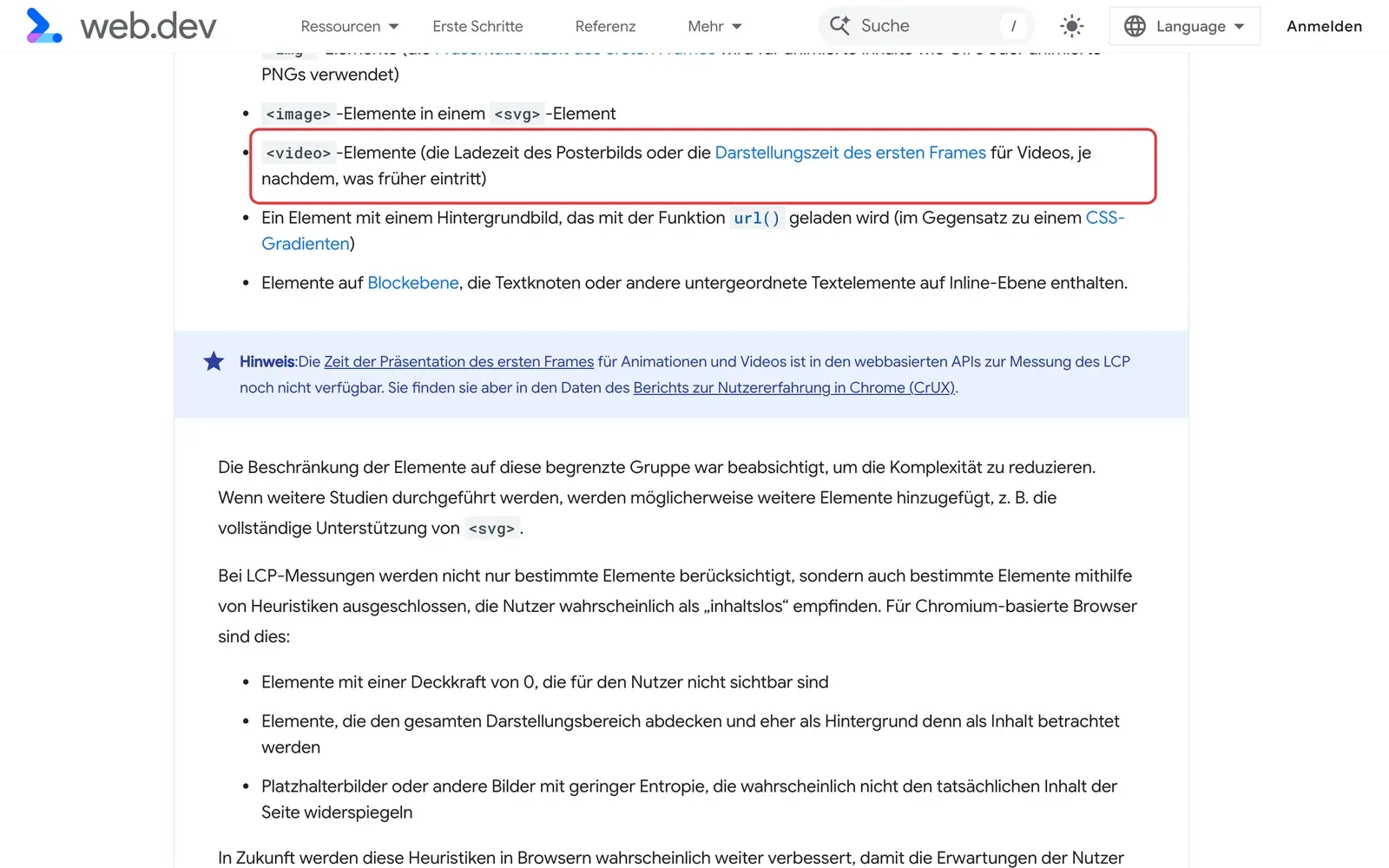Screen dimensions: 1389x868
Task: Click the url() code snippet
Action: click(756, 219)
